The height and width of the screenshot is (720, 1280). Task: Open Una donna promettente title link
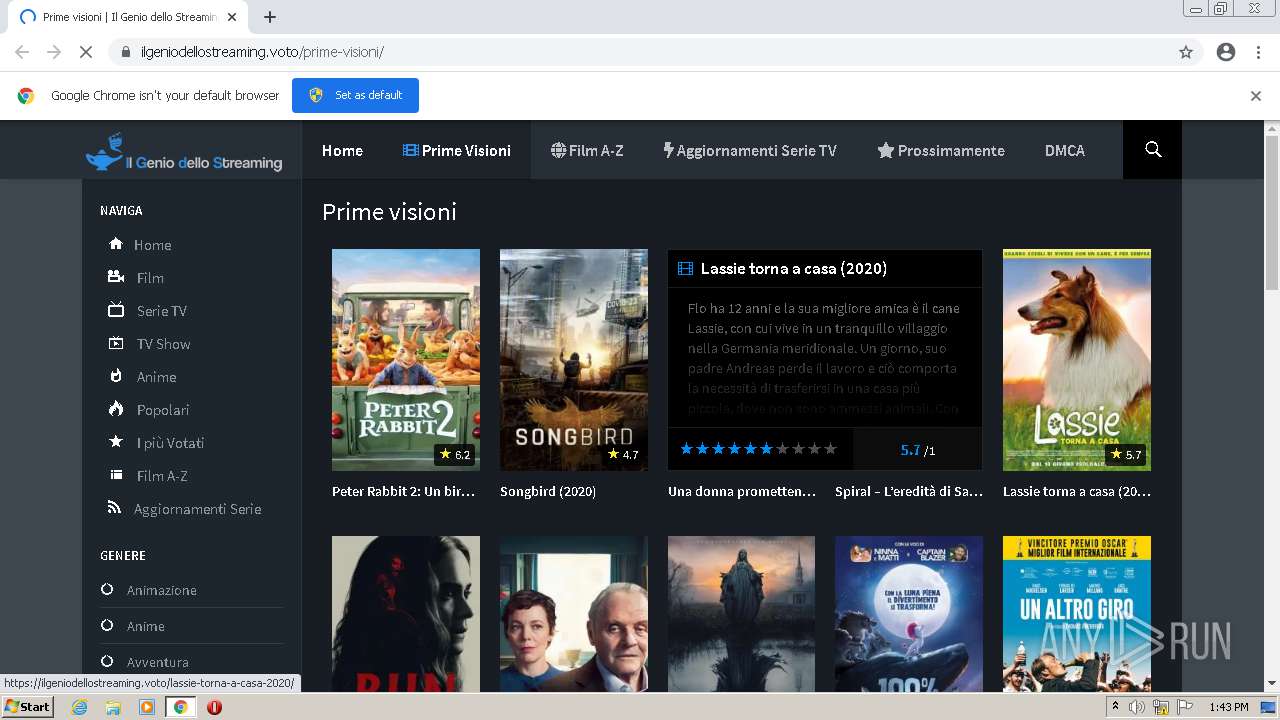pos(742,491)
